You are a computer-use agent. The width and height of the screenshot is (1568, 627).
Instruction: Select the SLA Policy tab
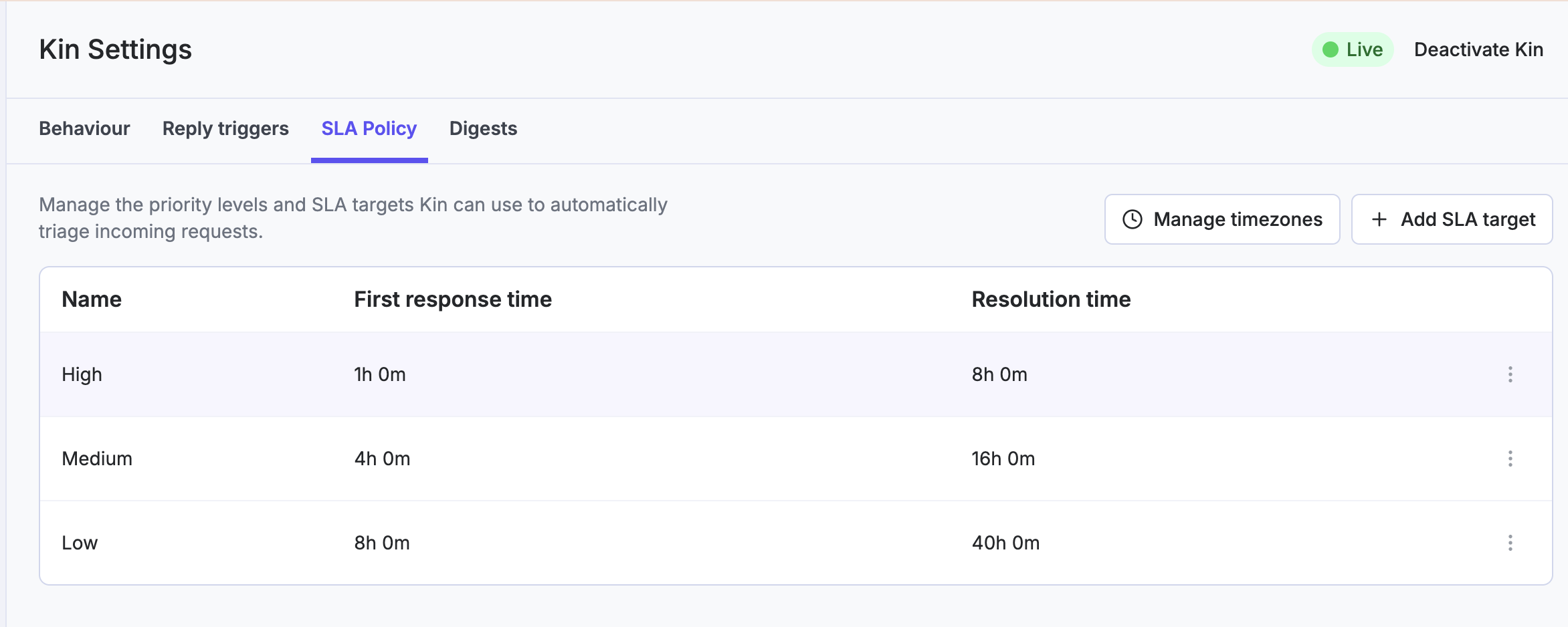coord(369,128)
